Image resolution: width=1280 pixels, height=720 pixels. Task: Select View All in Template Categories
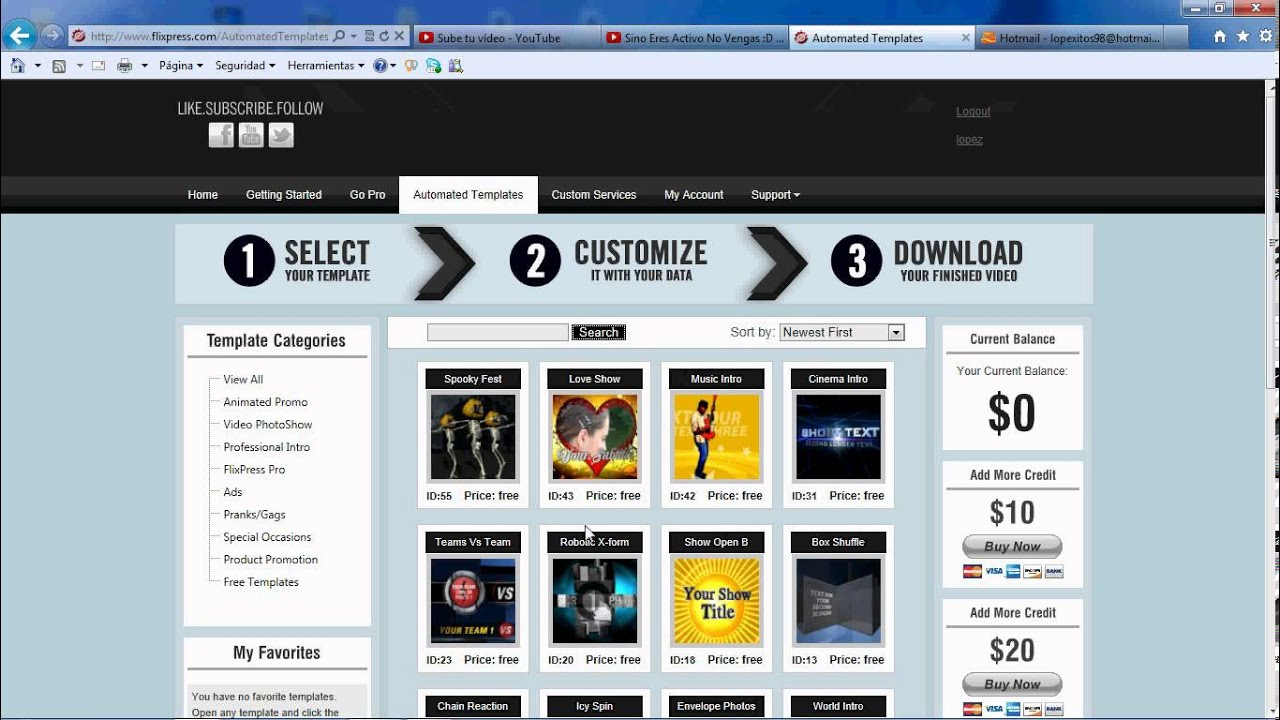click(243, 380)
